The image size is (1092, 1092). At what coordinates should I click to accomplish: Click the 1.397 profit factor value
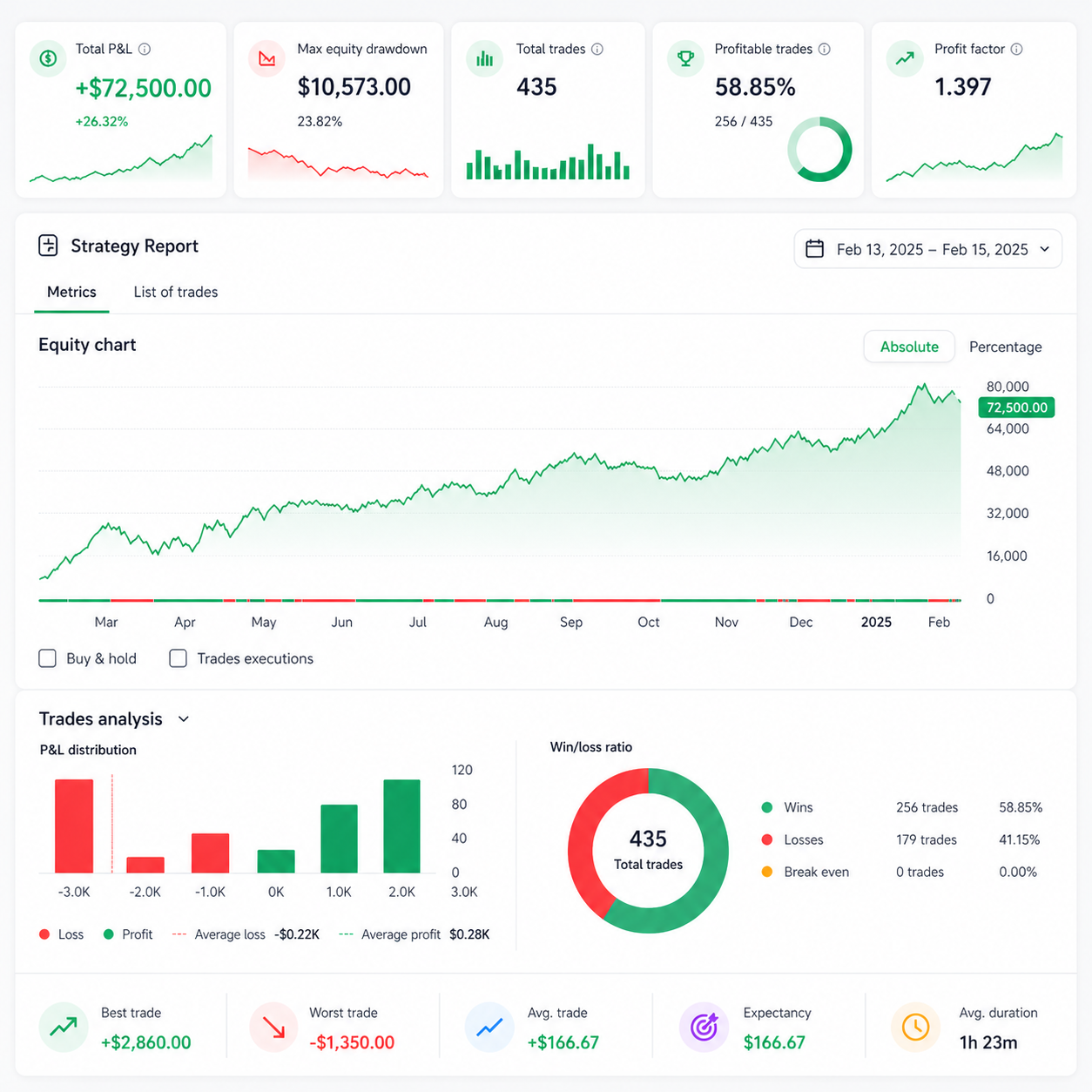click(x=963, y=87)
